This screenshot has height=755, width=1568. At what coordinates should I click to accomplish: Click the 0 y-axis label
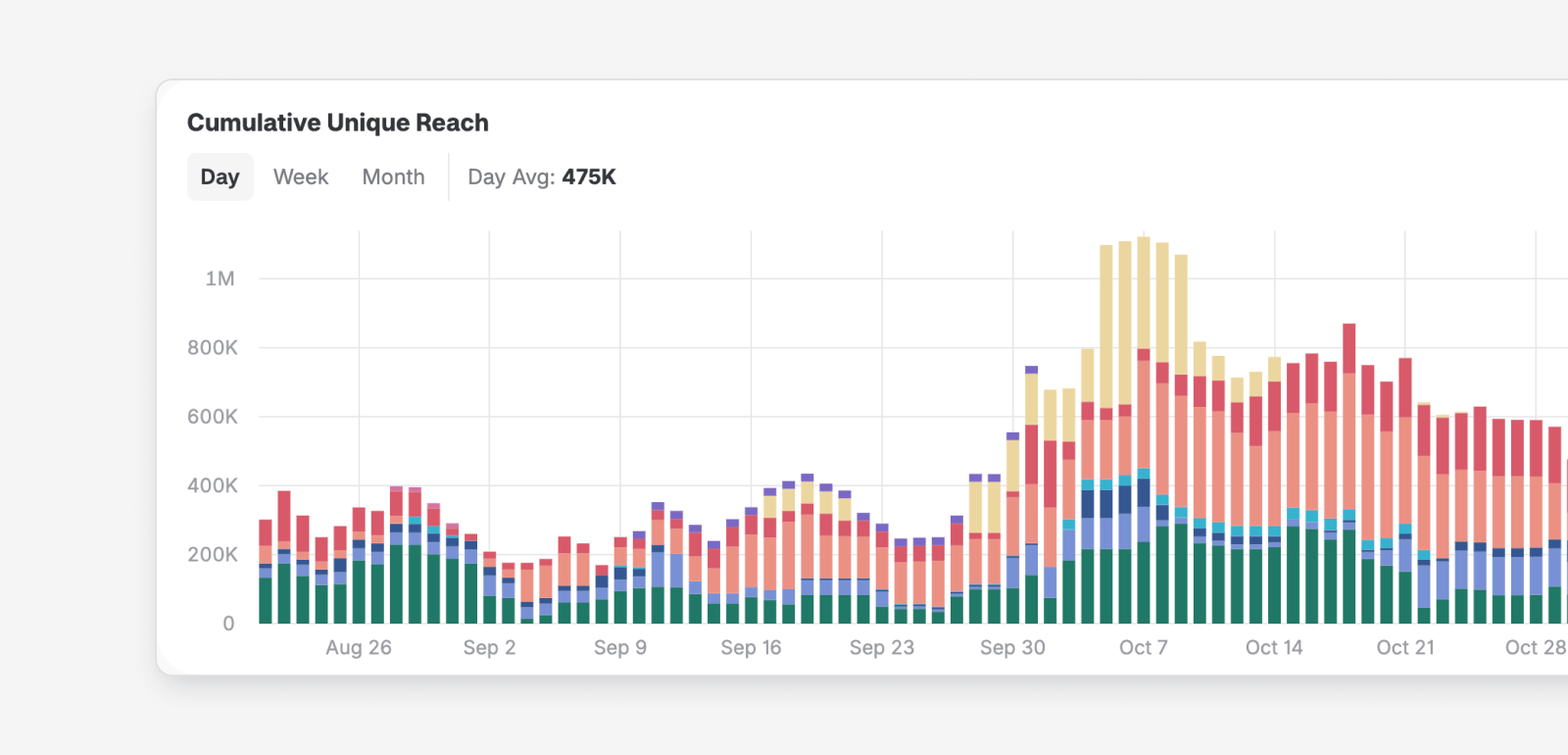pyautogui.click(x=228, y=624)
